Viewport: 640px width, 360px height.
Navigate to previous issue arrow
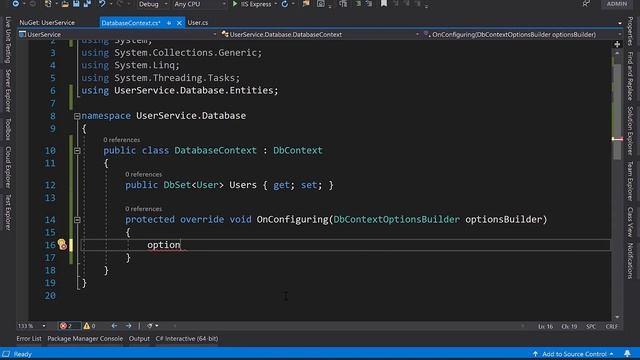click(x=114, y=326)
